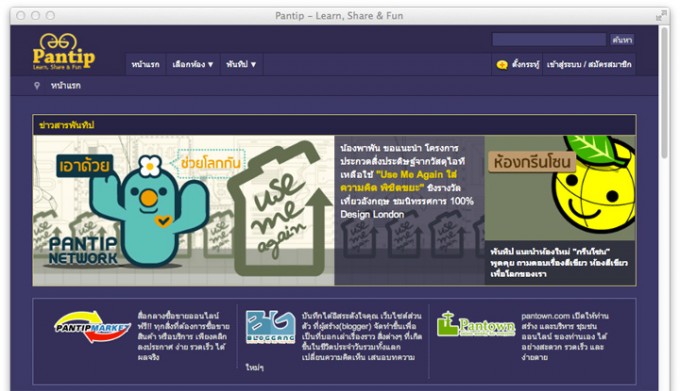The width and height of the screenshot is (680, 391).
Task: Click the search text field
Action: click(549, 39)
